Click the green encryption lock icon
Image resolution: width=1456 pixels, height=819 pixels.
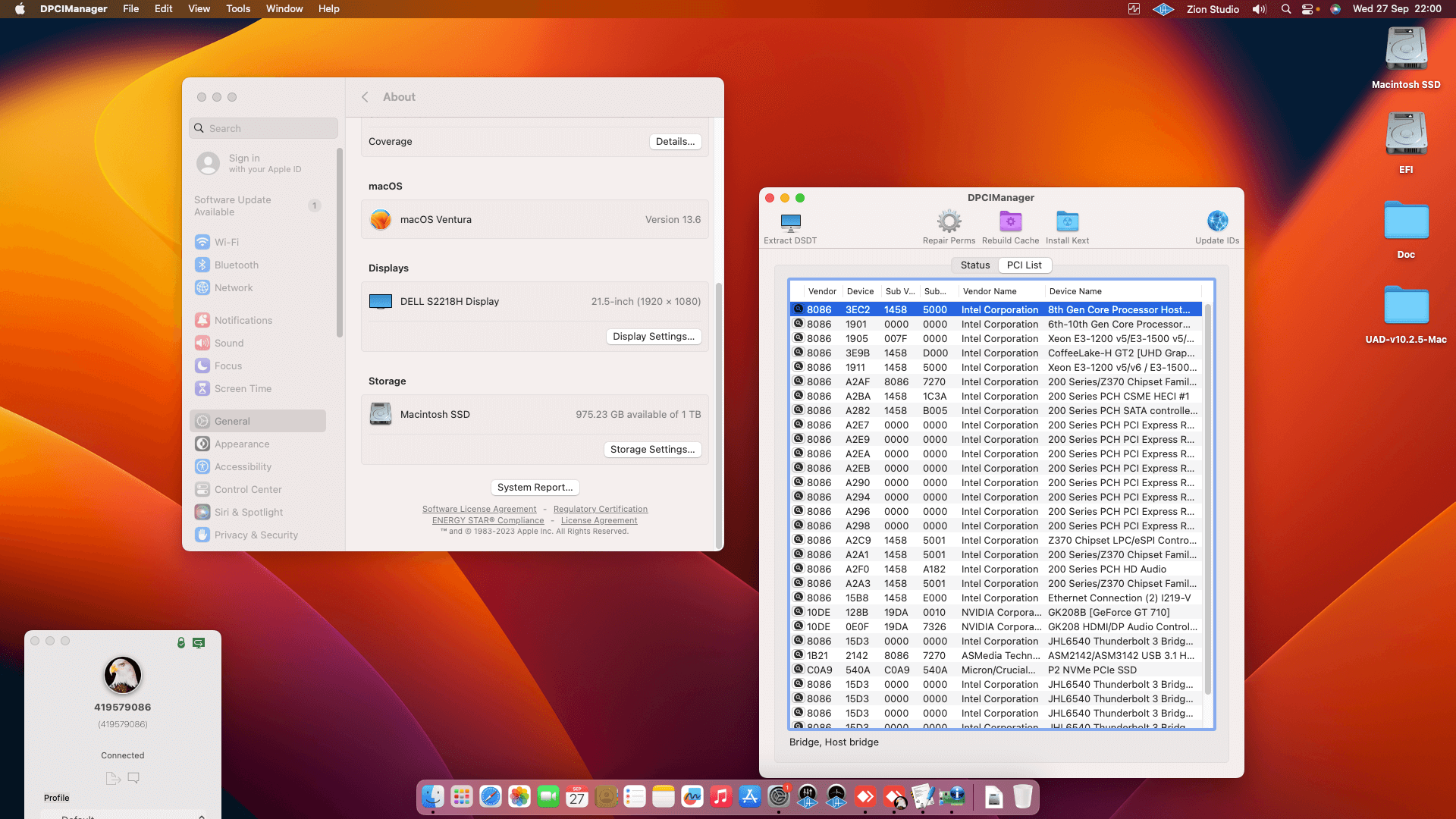click(x=181, y=643)
